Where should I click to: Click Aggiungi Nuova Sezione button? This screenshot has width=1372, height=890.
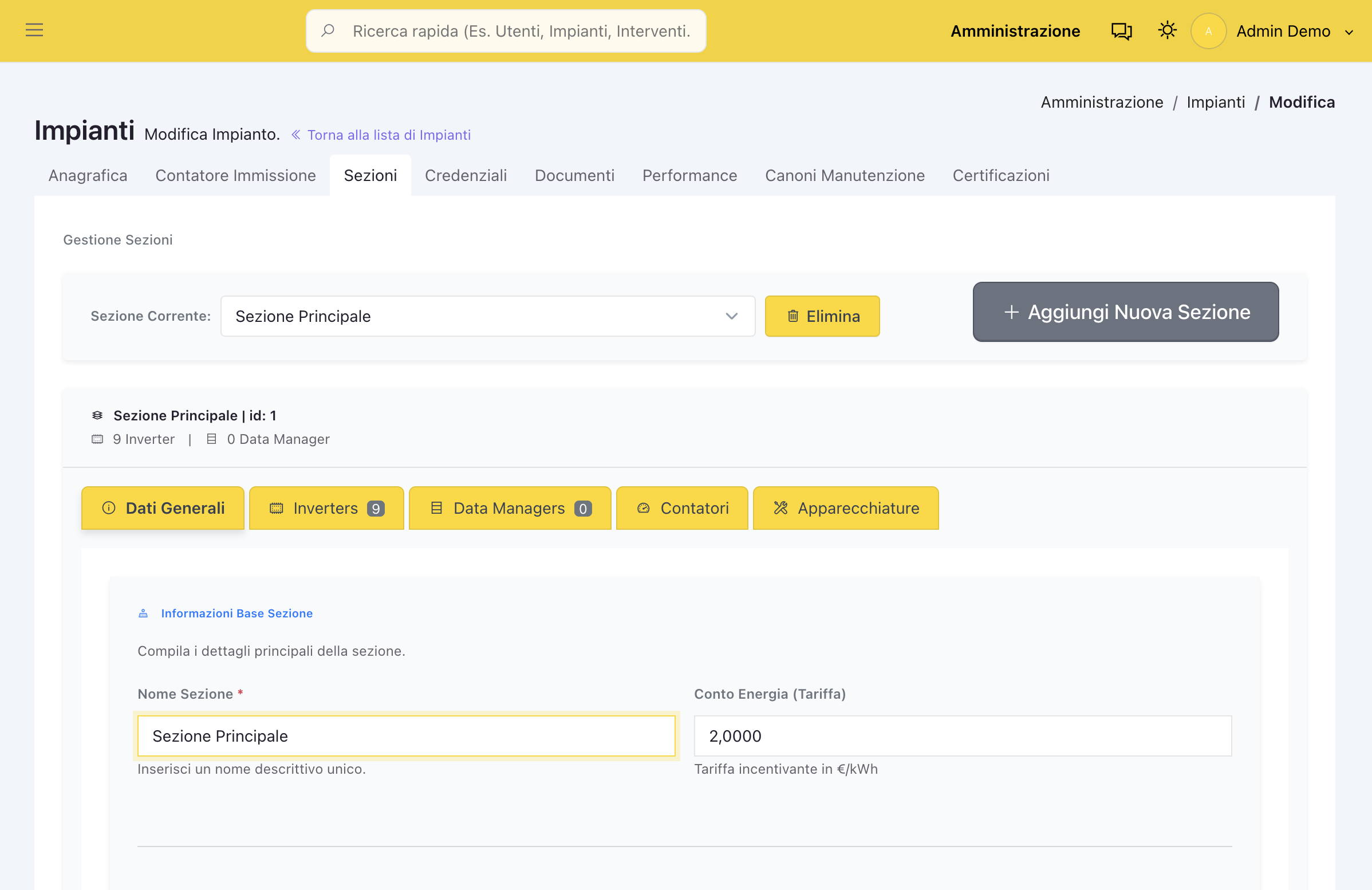pyautogui.click(x=1126, y=312)
